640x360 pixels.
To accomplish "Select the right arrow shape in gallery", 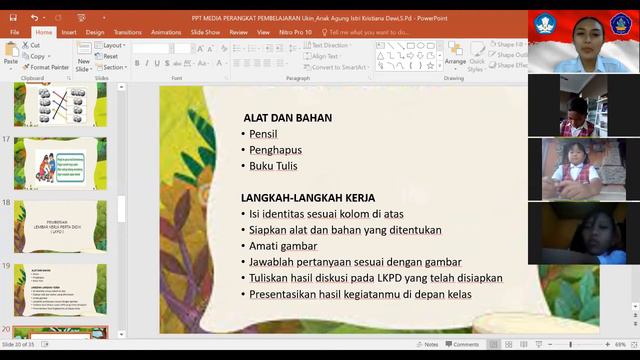I will pos(411,56).
